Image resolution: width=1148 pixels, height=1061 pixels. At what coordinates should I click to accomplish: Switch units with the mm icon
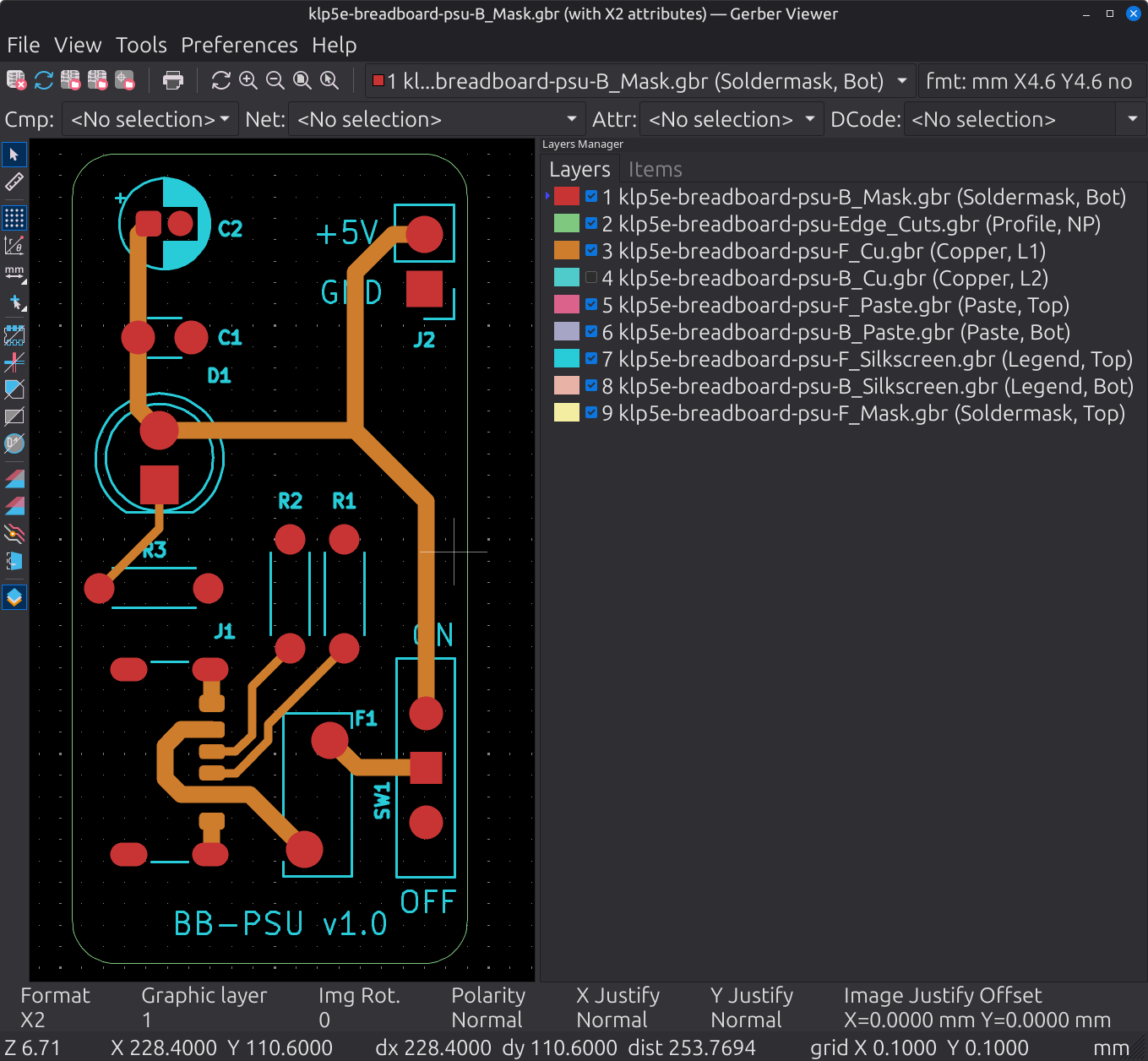14,273
